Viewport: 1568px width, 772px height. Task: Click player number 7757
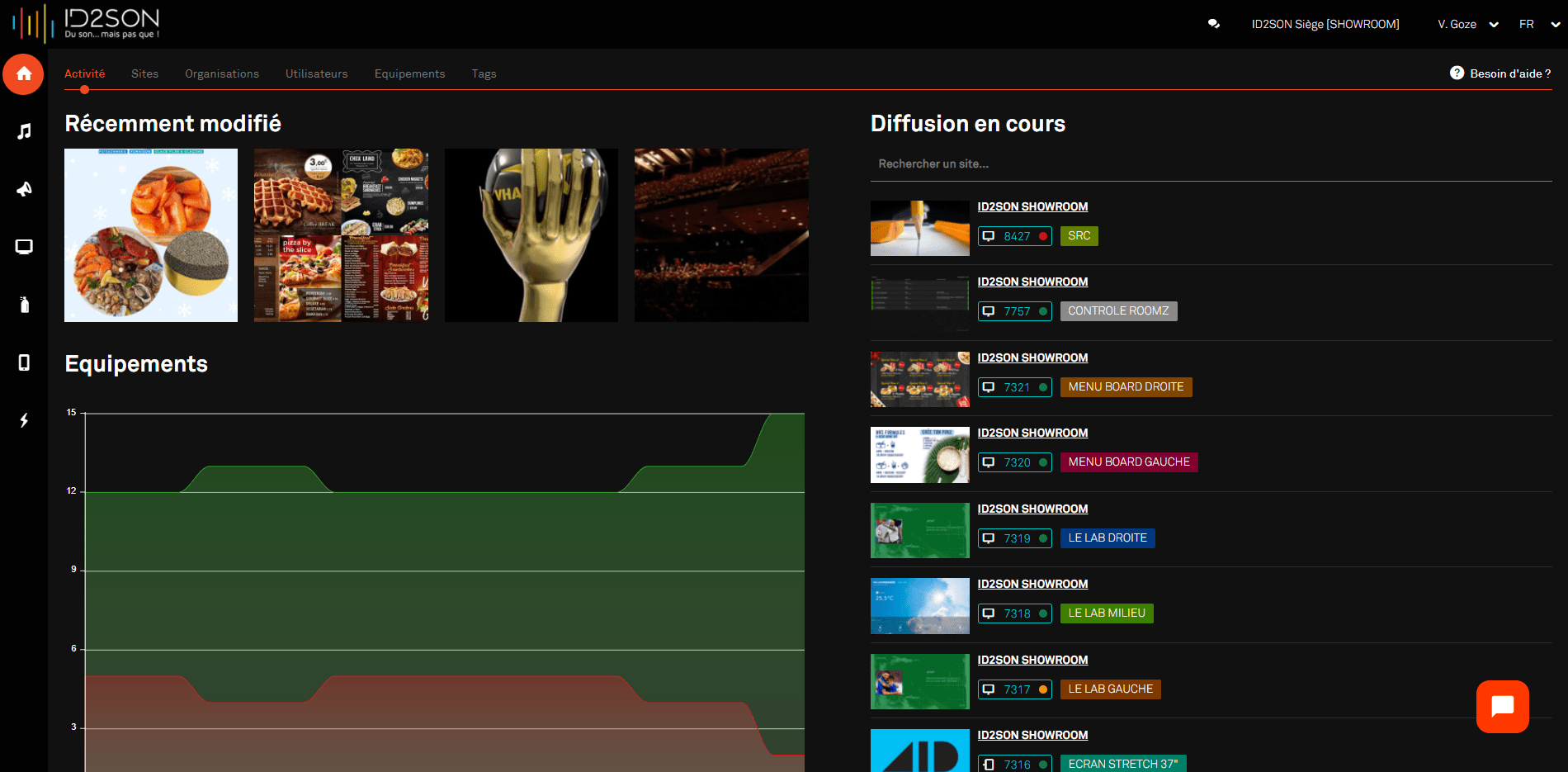[1017, 311]
